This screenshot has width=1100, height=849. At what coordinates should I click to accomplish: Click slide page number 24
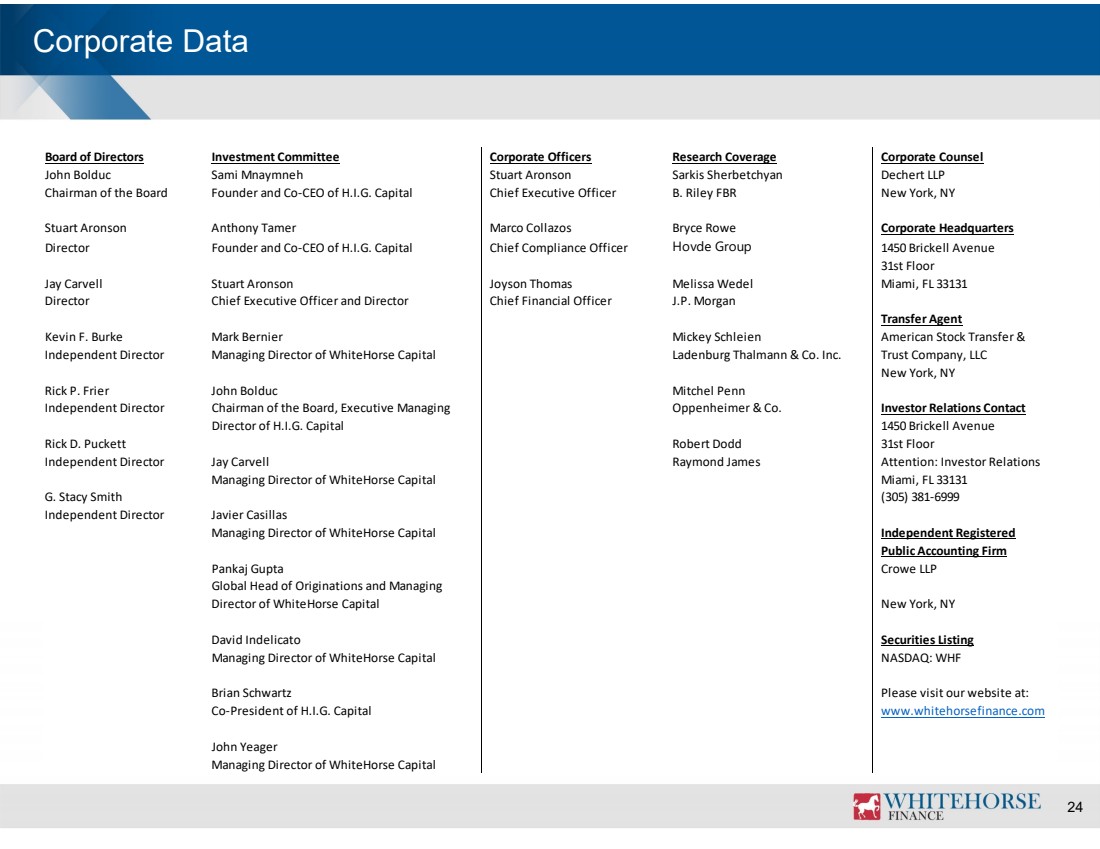(1074, 807)
